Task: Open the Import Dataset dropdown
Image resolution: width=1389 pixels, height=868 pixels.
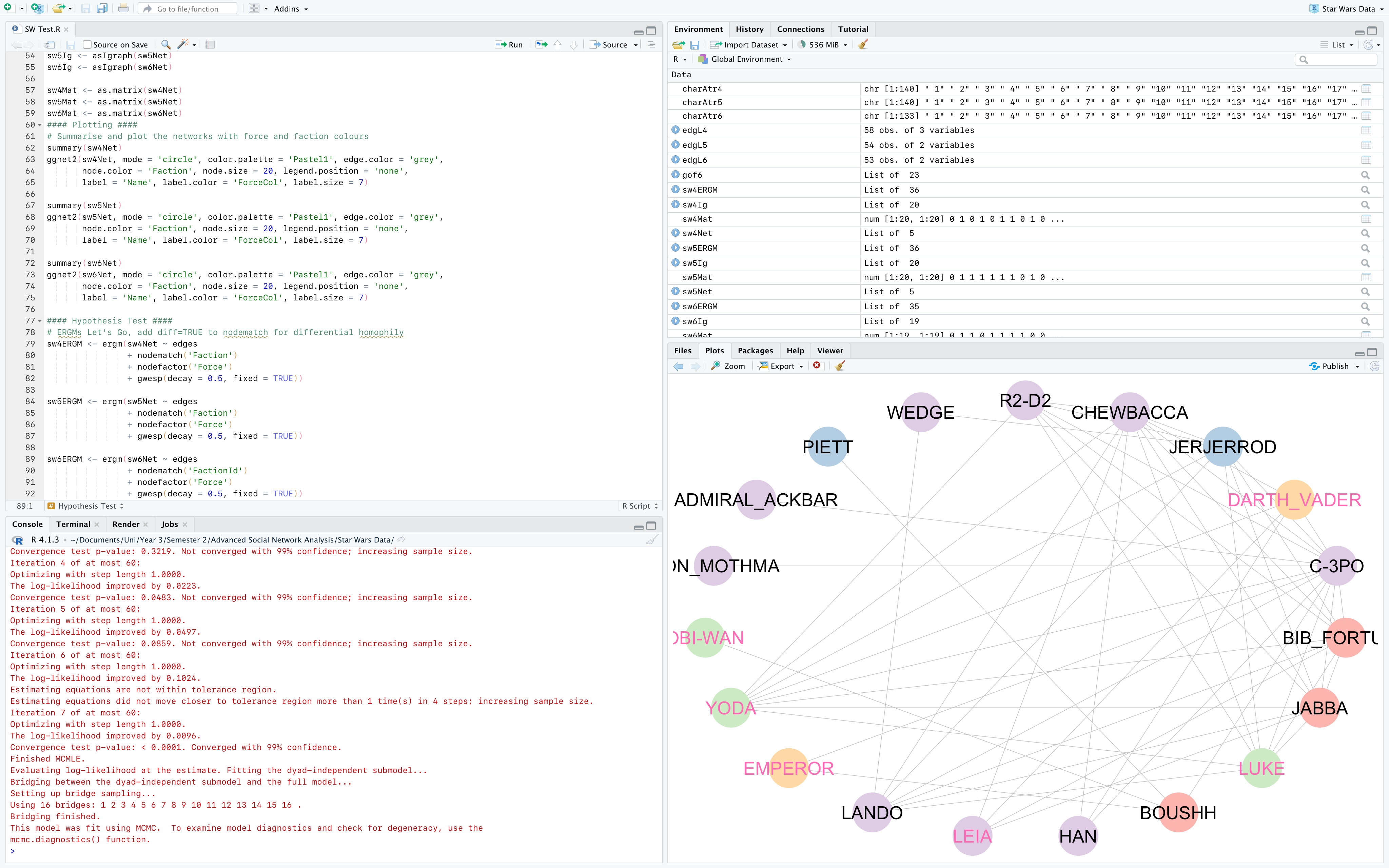Action: pos(748,45)
